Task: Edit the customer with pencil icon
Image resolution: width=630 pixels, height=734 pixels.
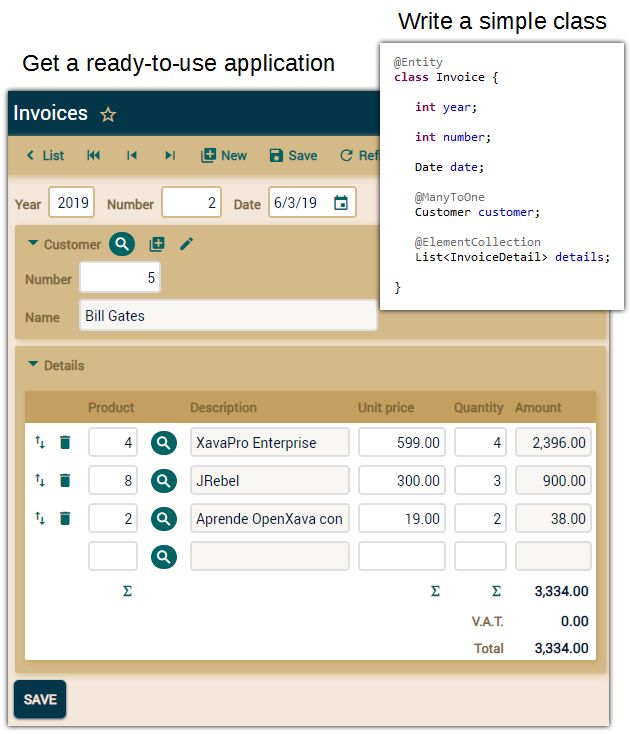Action: [x=186, y=244]
